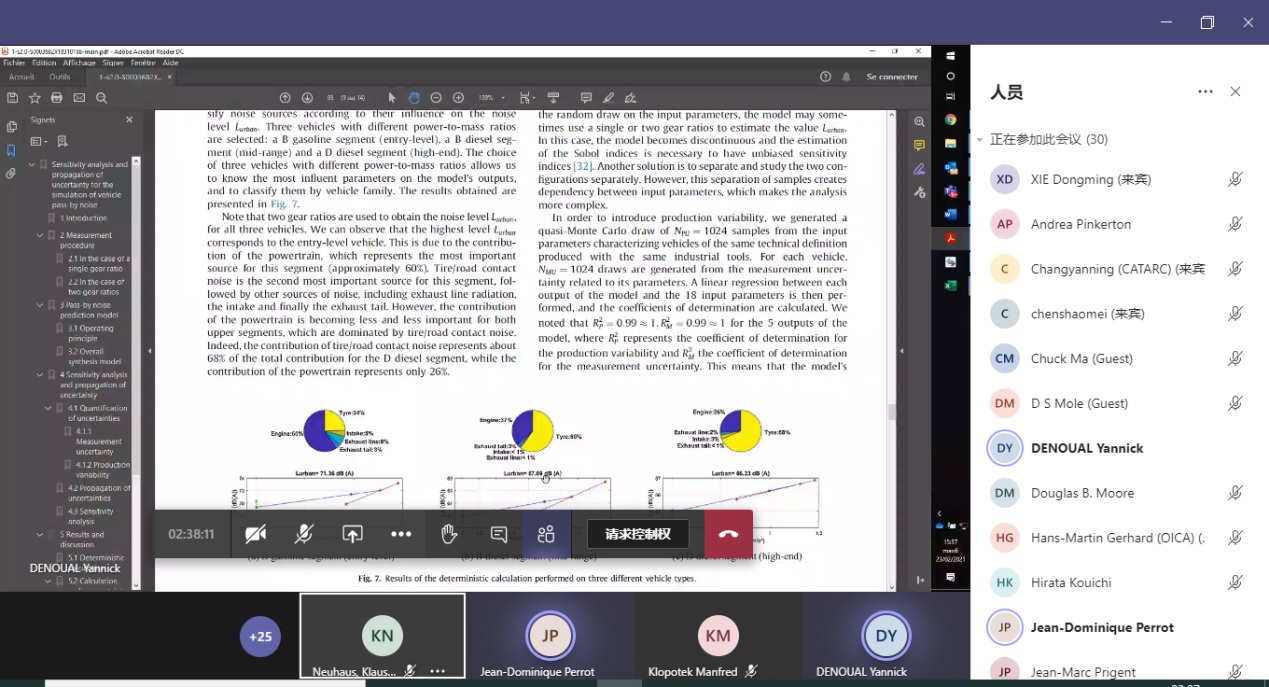The width and height of the screenshot is (1269, 687).
Task: Toggle the participants panel button
Action: pos(546,534)
